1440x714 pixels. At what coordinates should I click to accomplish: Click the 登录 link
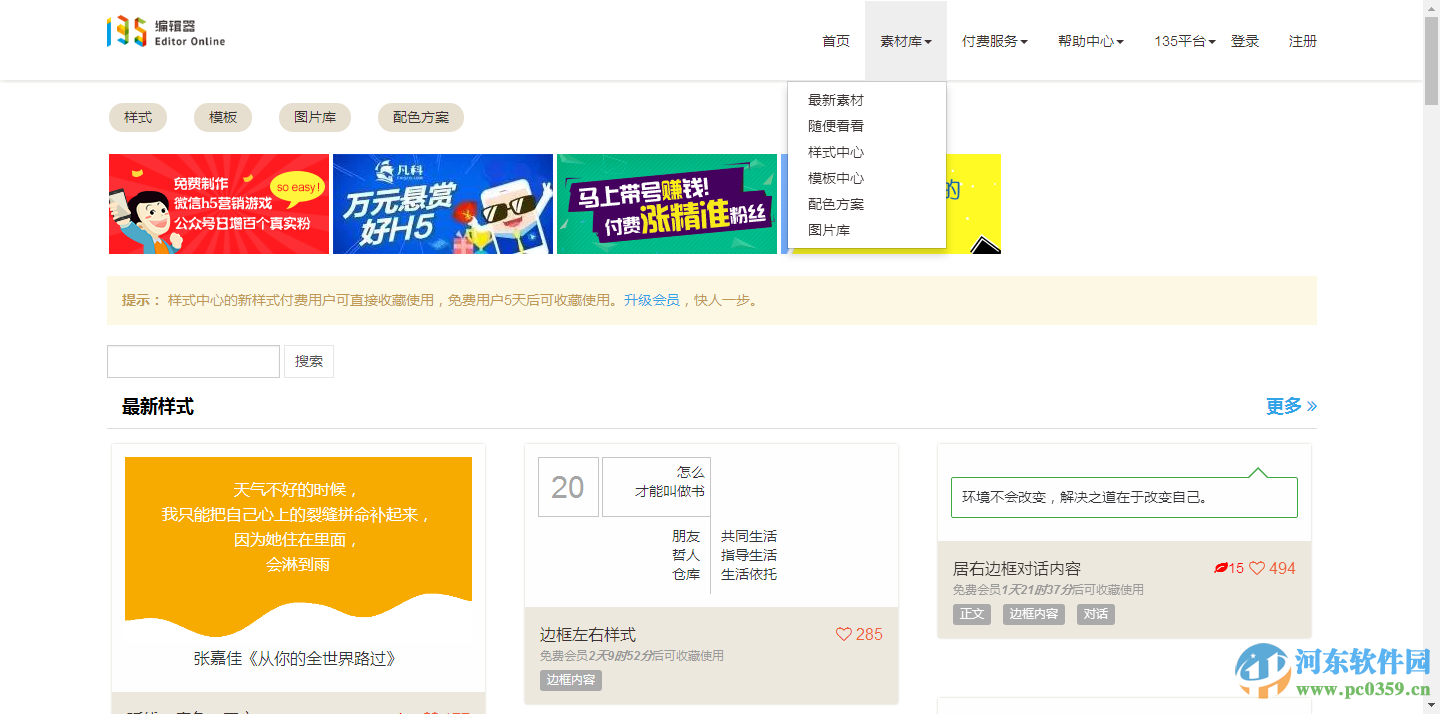[1245, 41]
